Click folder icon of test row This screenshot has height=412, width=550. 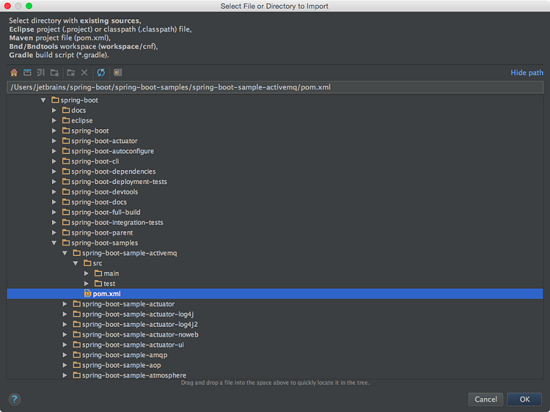(98, 283)
